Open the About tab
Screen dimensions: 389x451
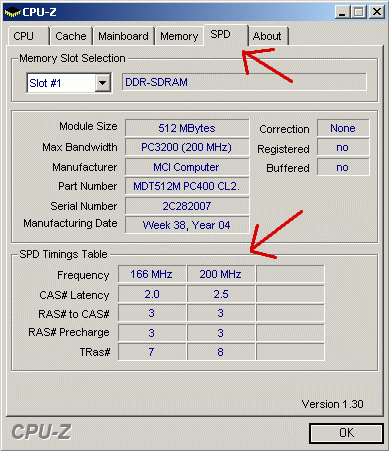coord(268,36)
